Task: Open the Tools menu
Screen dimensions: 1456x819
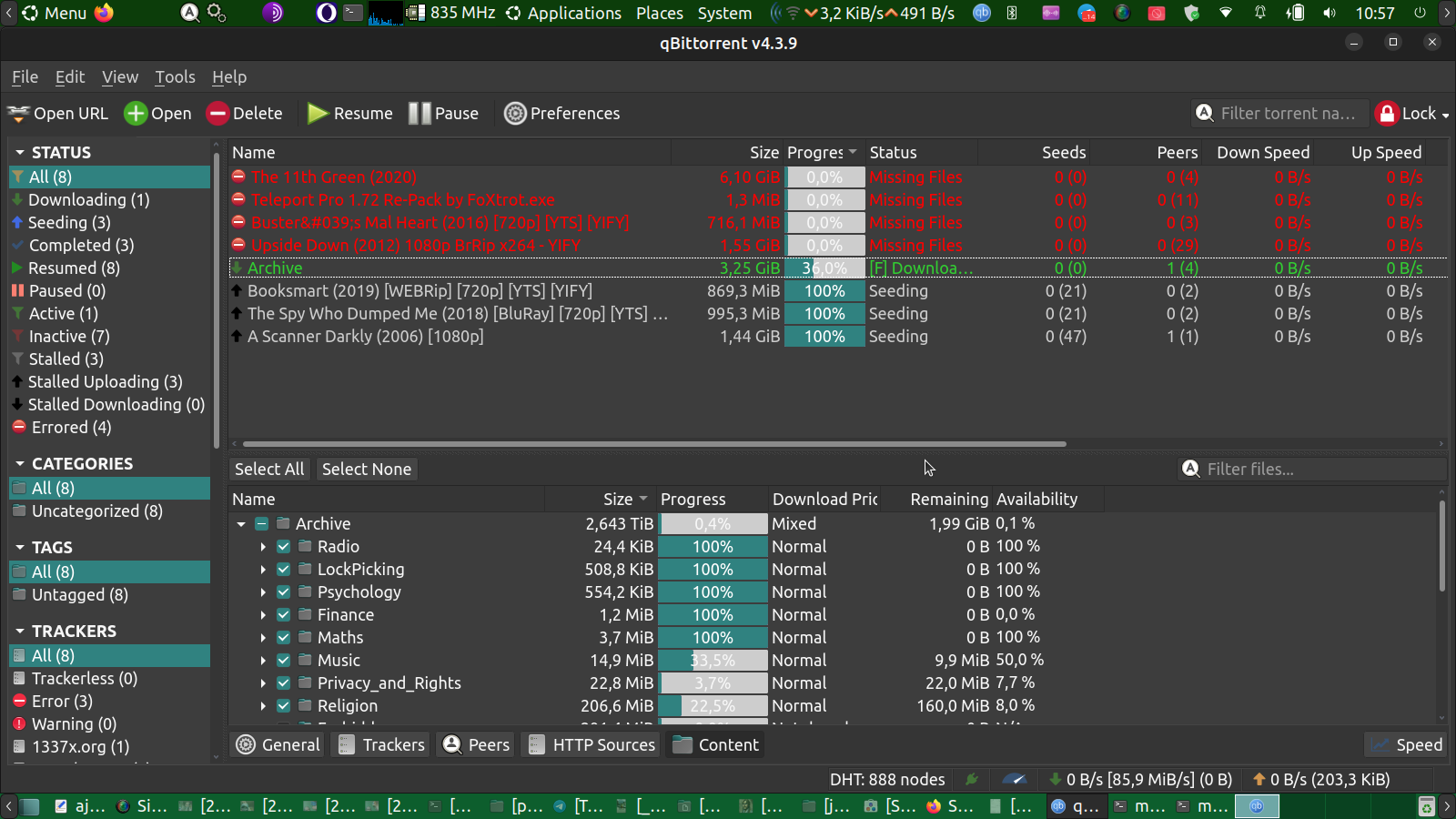Action: point(175,77)
